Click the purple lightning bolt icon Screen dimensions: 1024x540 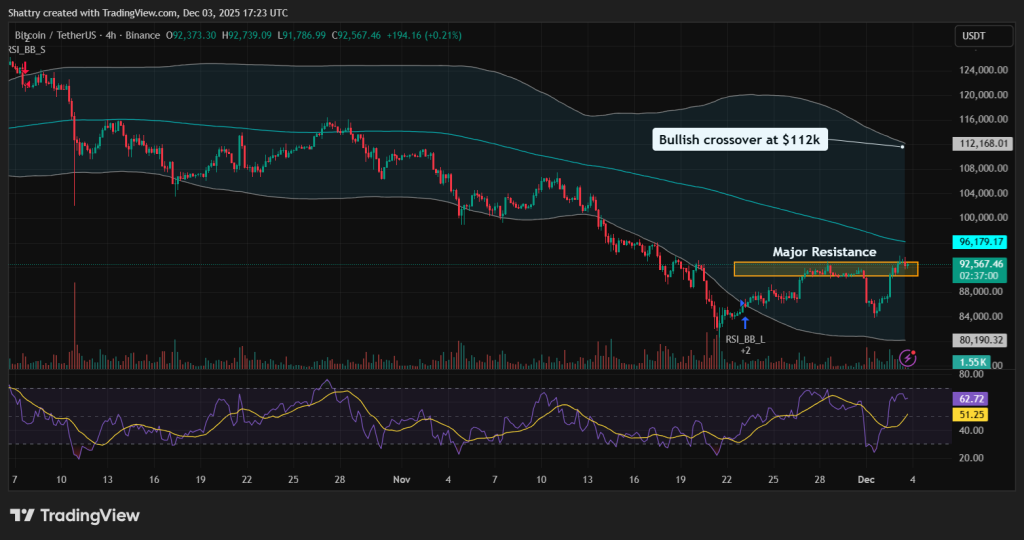[908, 357]
